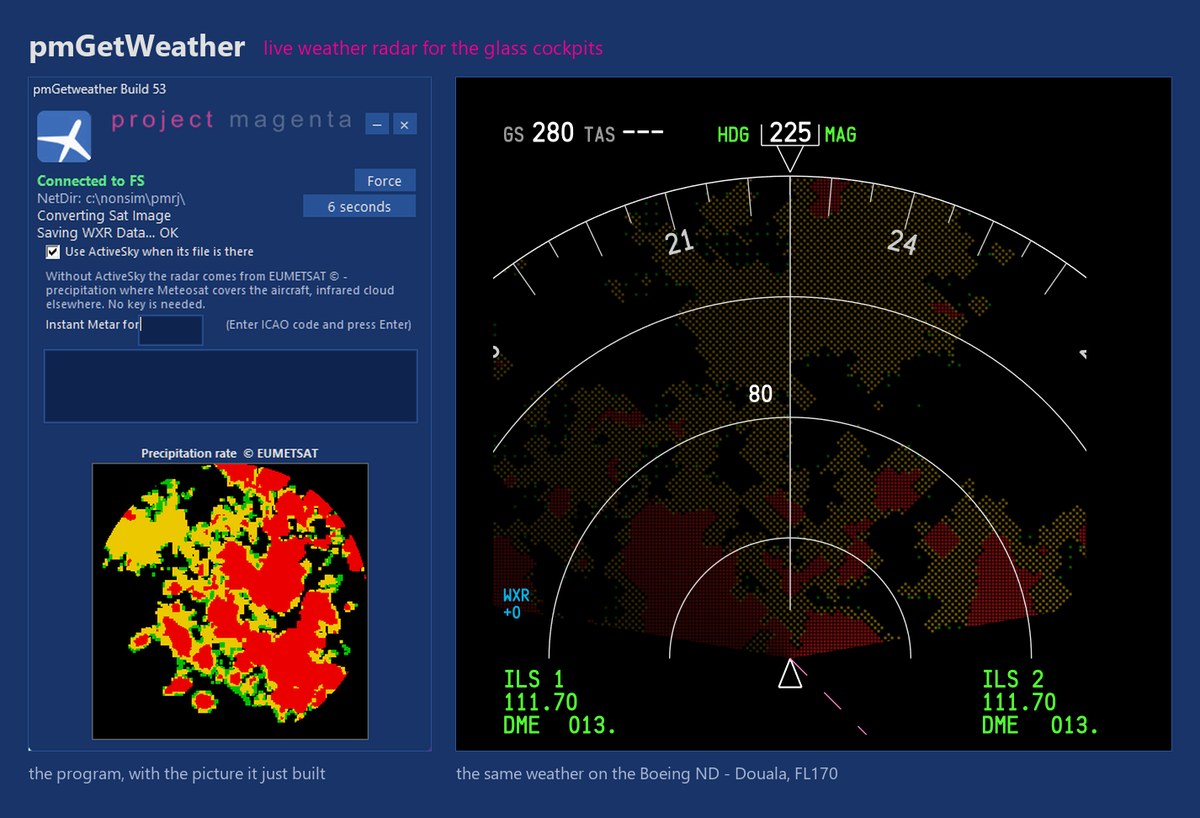This screenshot has width=1200, height=818.
Task: Click the Connected to FS status text
Action: tap(91, 181)
